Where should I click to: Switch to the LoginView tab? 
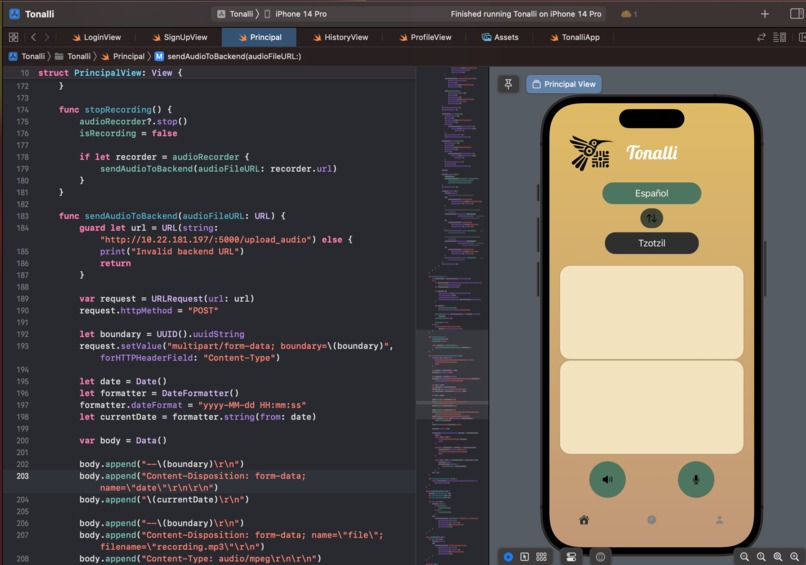pyautogui.click(x=96, y=37)
